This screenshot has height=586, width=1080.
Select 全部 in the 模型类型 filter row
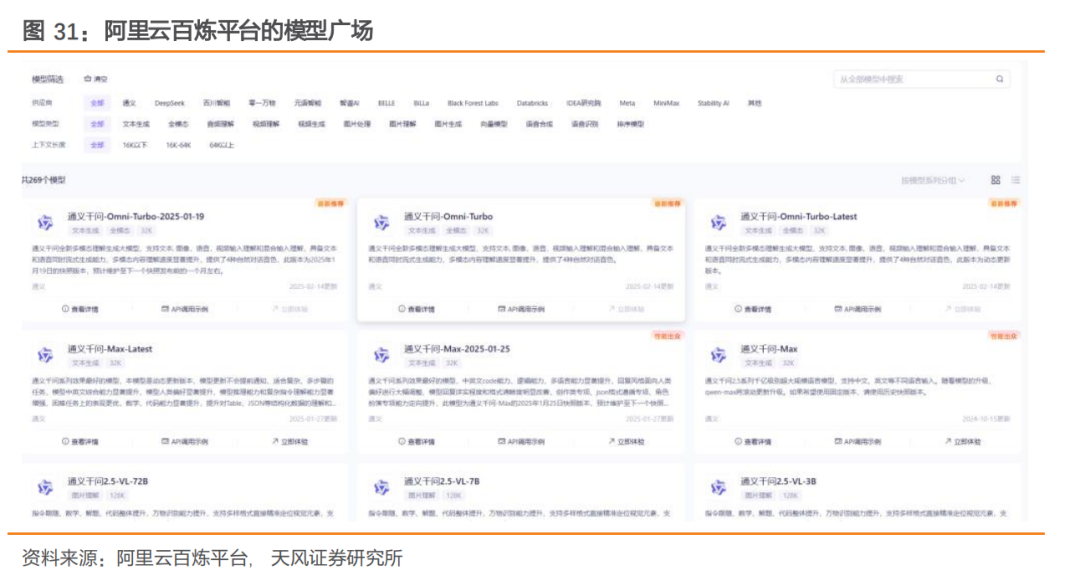97,124
